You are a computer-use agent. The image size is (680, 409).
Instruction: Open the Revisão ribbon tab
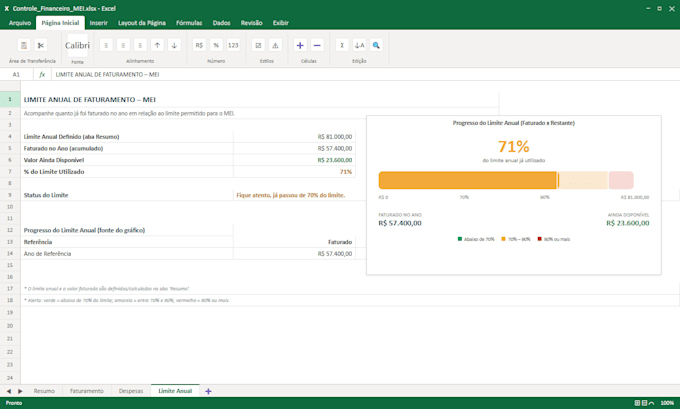coord(252,23)
